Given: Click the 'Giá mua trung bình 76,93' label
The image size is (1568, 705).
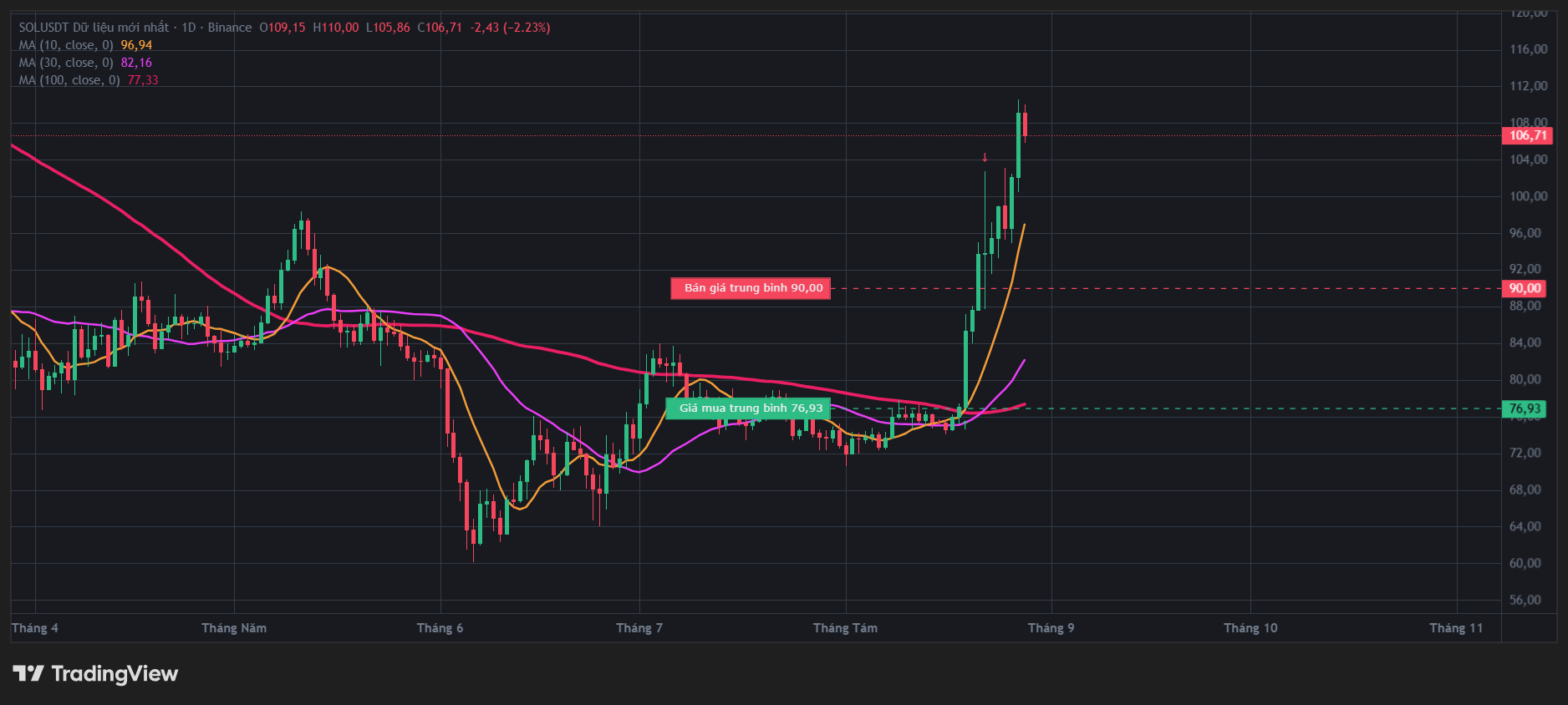Looking at the screenshot, I should [x=748, y=408].
